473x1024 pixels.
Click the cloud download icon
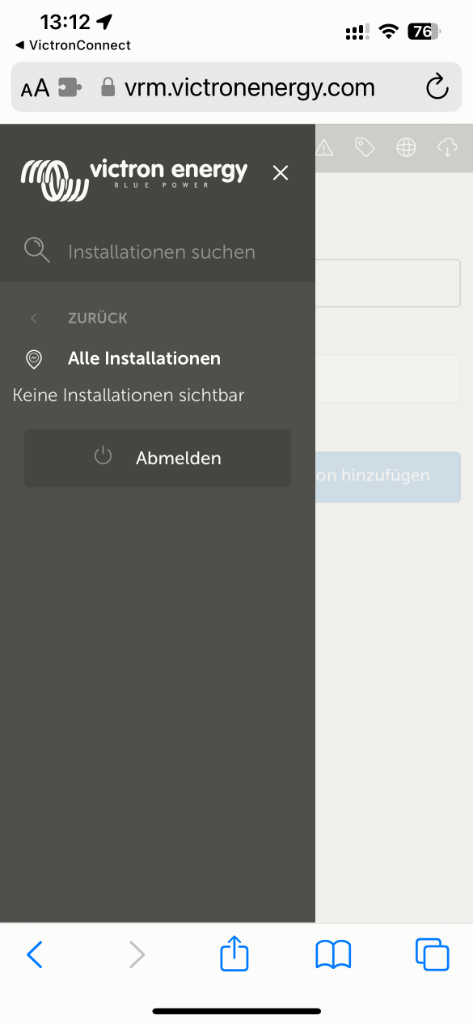tap(448, 148)
